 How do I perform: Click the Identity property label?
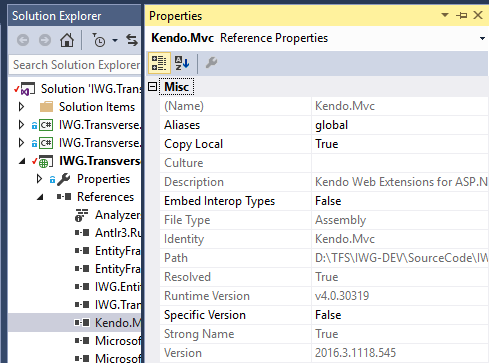pos(184,239)
